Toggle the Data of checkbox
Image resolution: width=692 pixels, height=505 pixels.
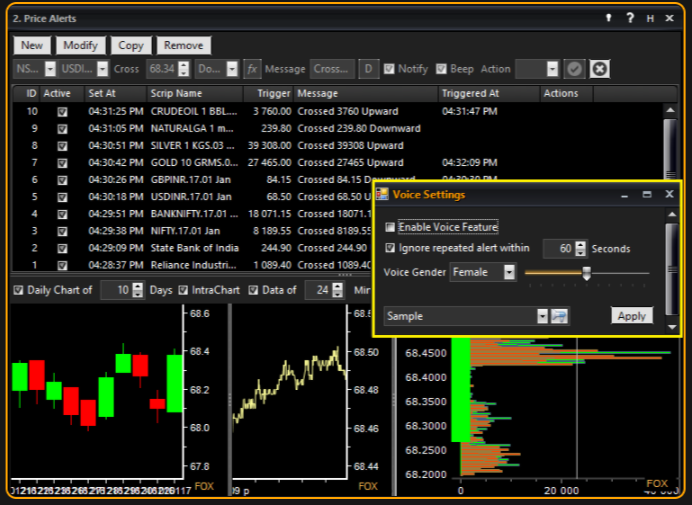[253, 290]
